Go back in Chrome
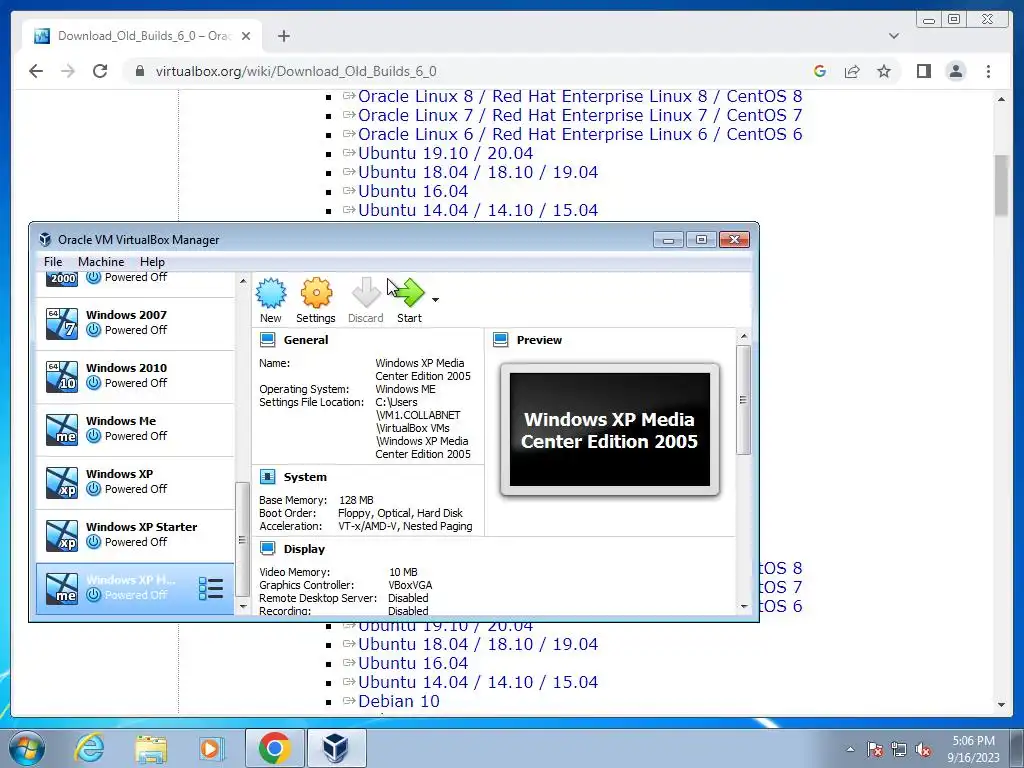Image resolution: width=1024 pixels, height=768 pixels. pos(36,71)
